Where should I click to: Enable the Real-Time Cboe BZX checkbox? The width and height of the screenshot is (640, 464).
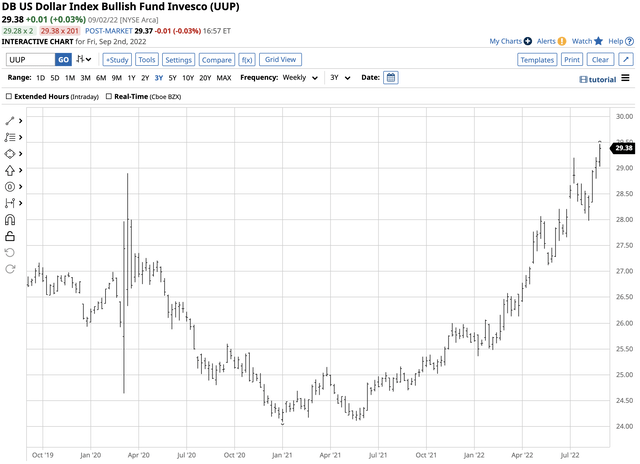109,97
